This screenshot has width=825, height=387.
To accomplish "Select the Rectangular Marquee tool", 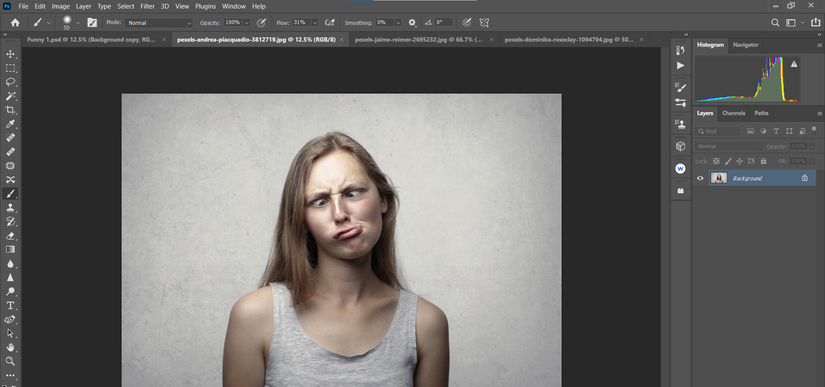I will pos(10,68).
